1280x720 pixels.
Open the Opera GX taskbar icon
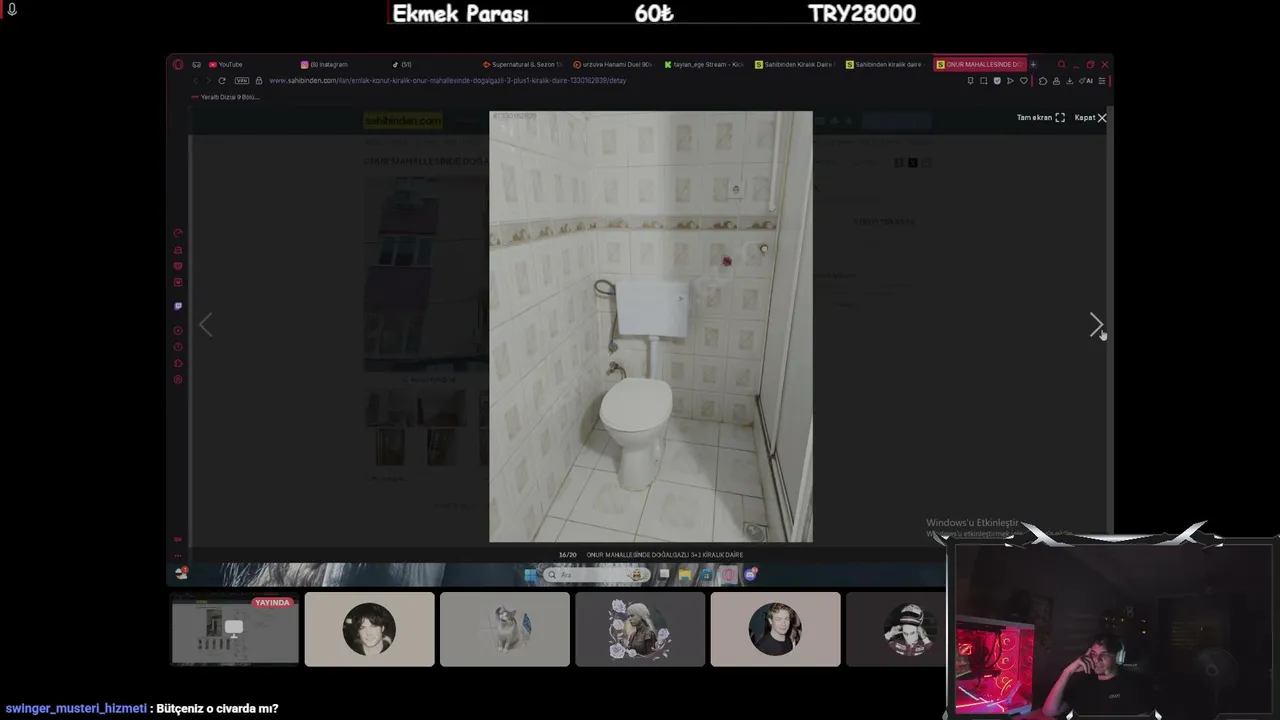728,575
